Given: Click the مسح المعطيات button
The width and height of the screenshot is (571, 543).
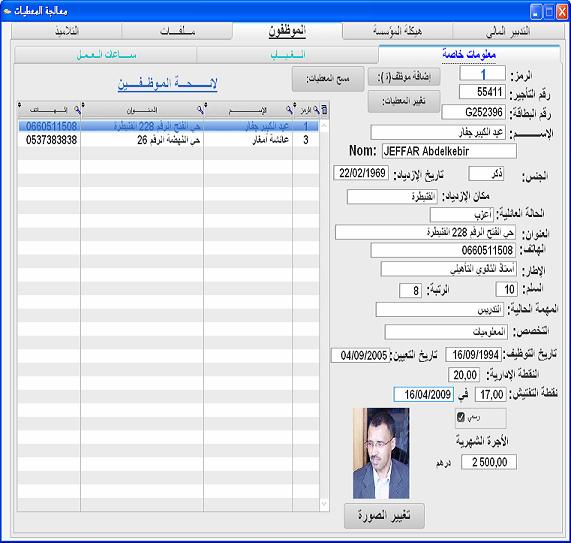Looking at the screenshot, I should [328, 79].
